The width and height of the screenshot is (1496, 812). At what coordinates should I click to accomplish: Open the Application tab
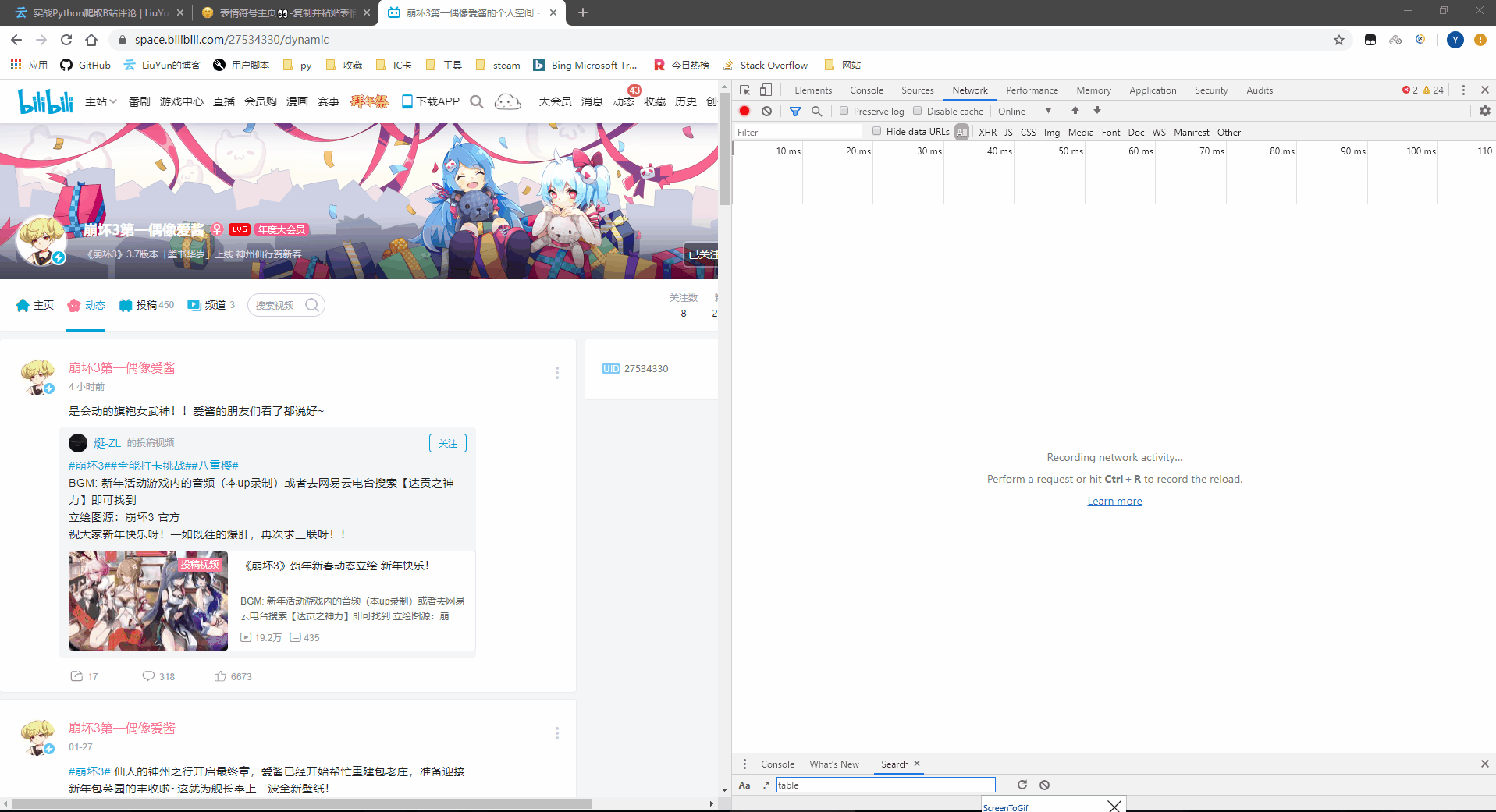click(1153, 90)
